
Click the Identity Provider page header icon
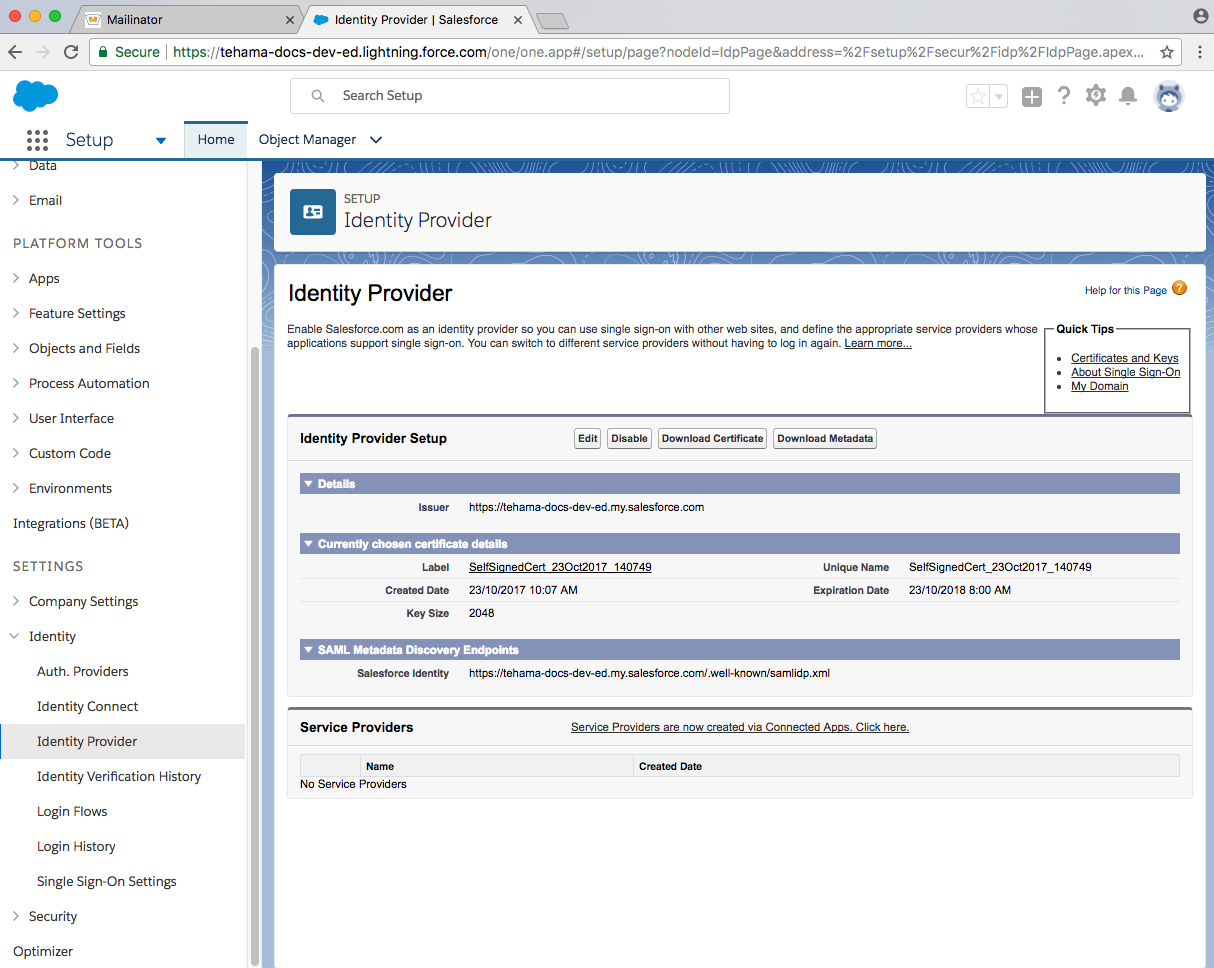coord(313,212)
